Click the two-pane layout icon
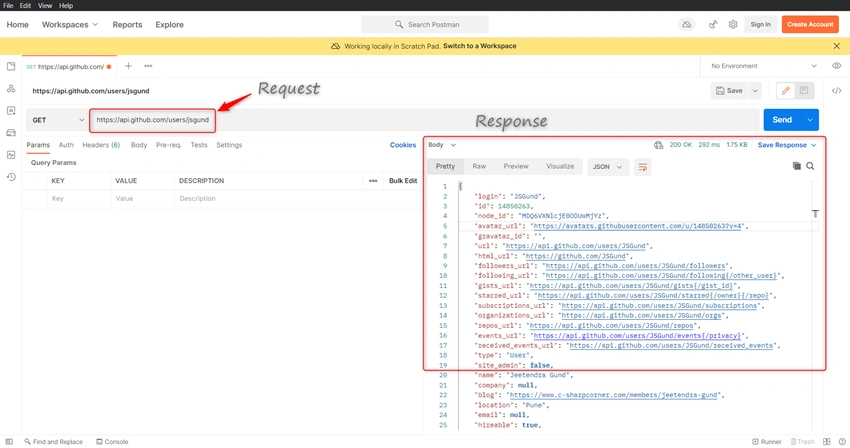 click(x=827, y=441)
